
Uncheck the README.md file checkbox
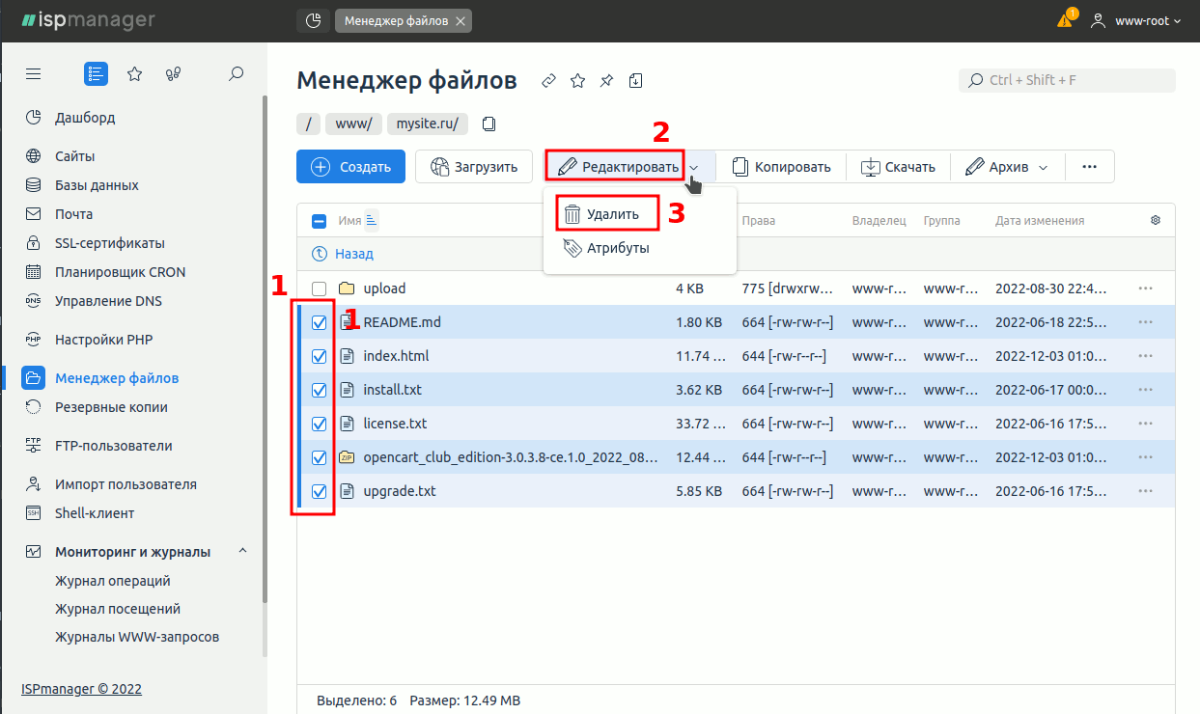(319, 323)
